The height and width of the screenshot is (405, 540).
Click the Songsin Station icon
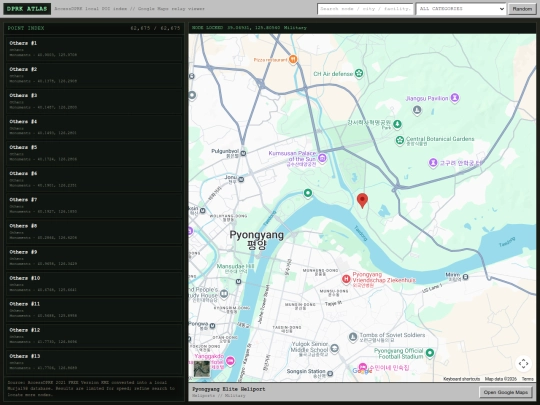(x=330, y=373)
